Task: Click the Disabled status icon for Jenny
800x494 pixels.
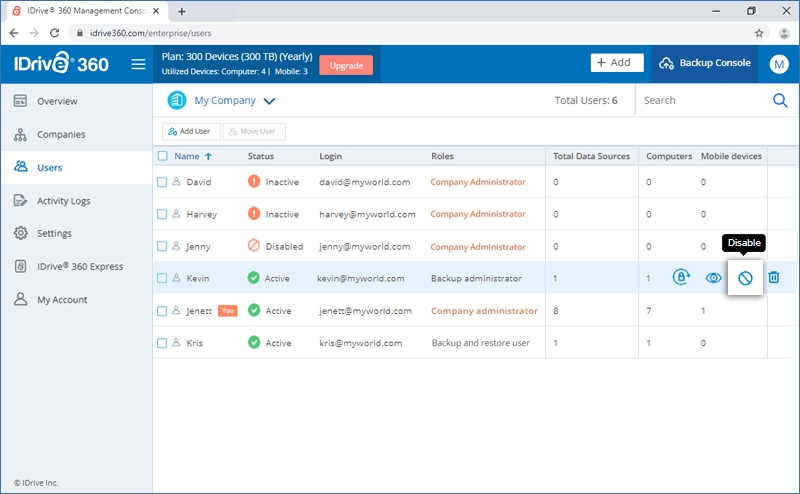Action: tap(254, 245)
